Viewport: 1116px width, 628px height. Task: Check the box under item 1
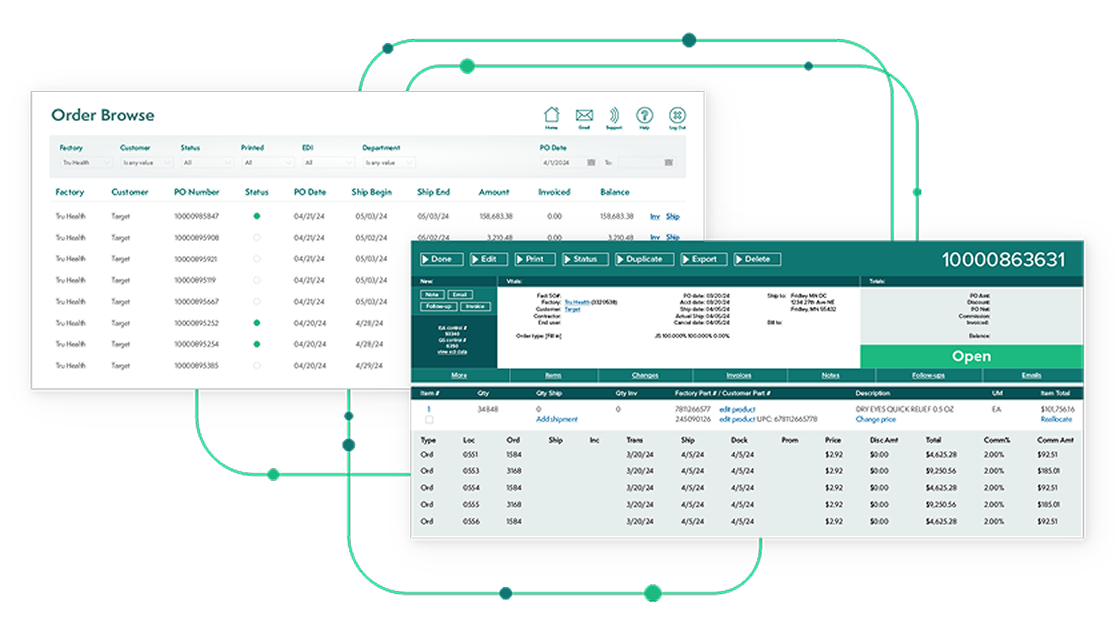tap(430, 420)
